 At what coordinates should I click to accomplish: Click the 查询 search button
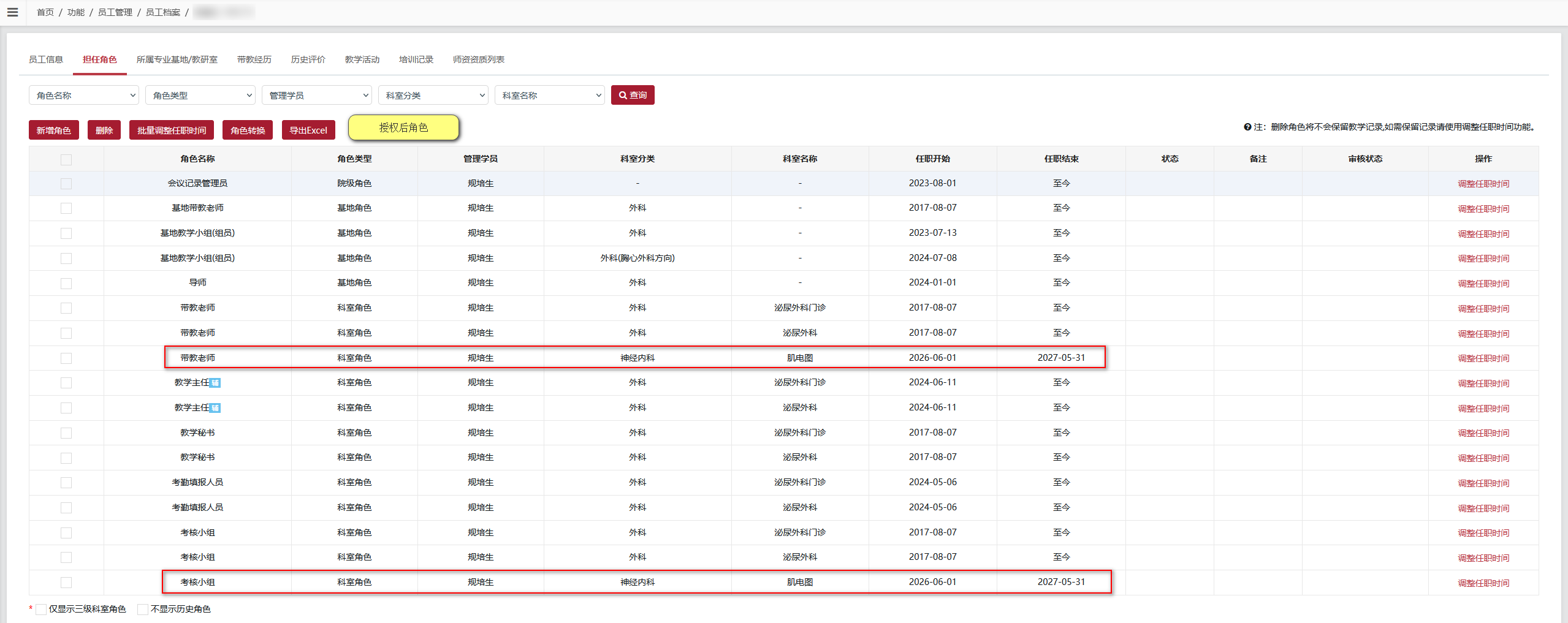[633, 95]
